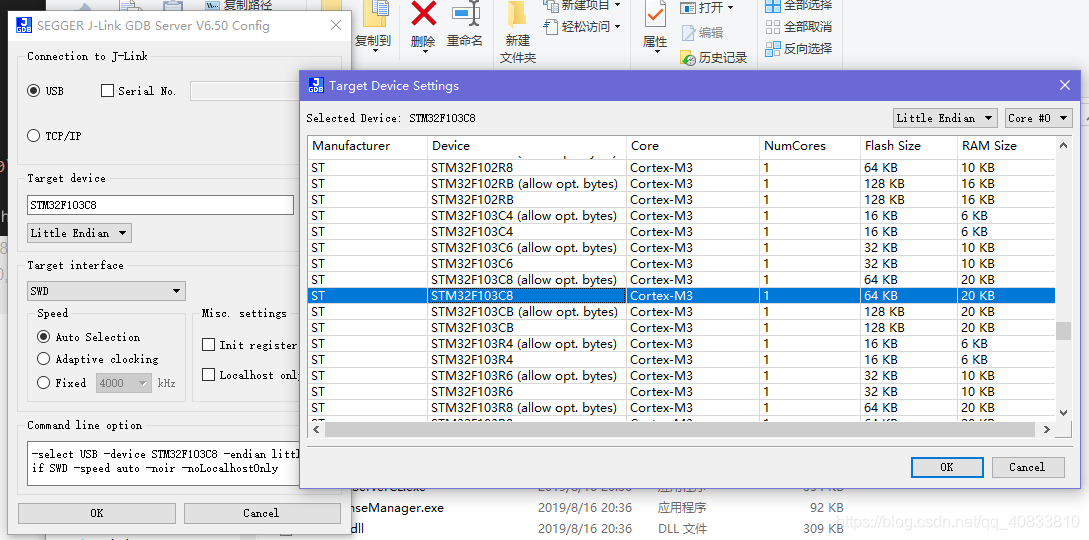Open the Core #0 dropdown
Image resolution: width=1089 pixels, height=540 pixels.
pos(1039,118)
